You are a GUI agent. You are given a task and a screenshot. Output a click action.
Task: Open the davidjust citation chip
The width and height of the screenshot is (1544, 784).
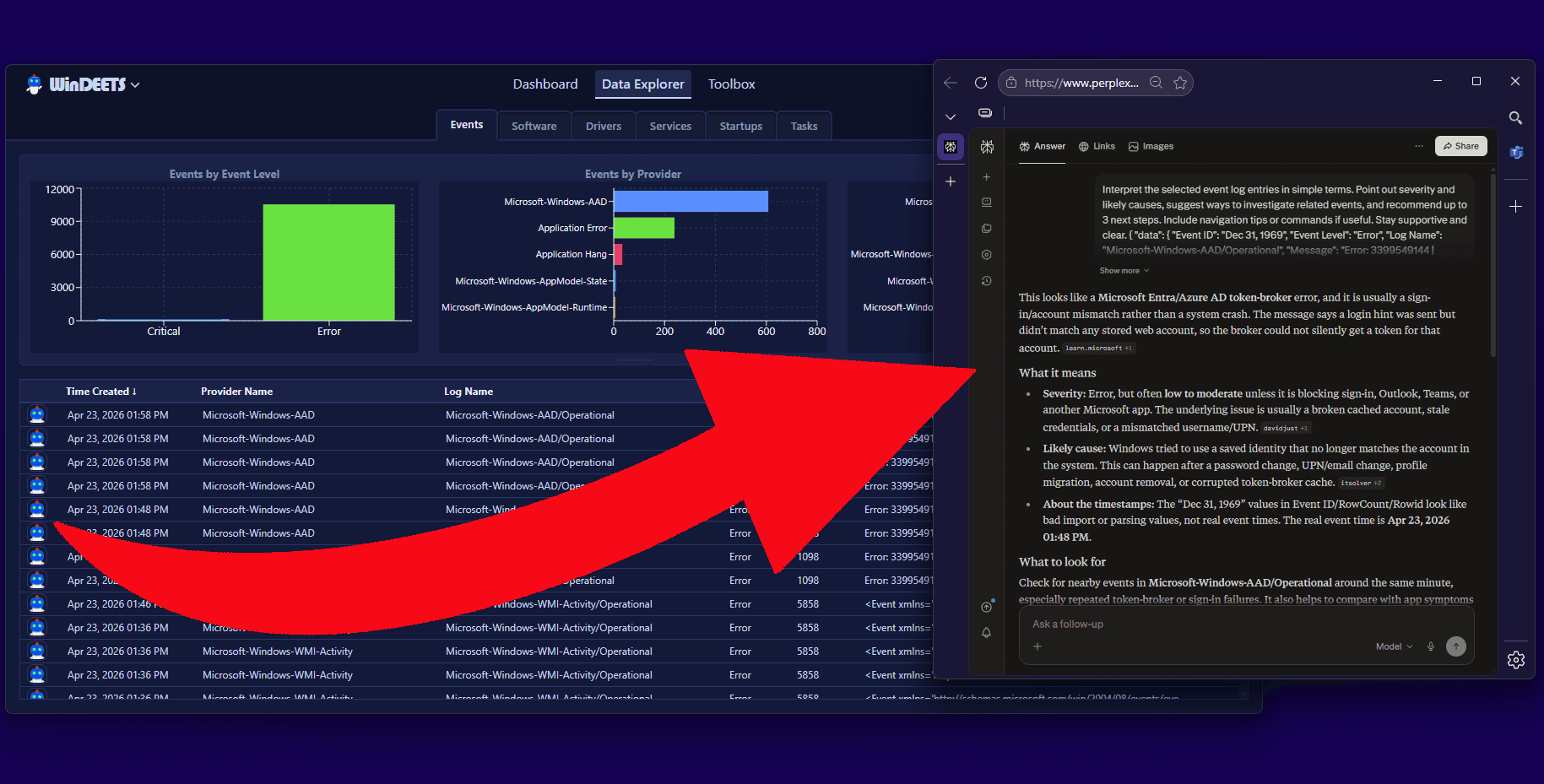coord(1286,429)
